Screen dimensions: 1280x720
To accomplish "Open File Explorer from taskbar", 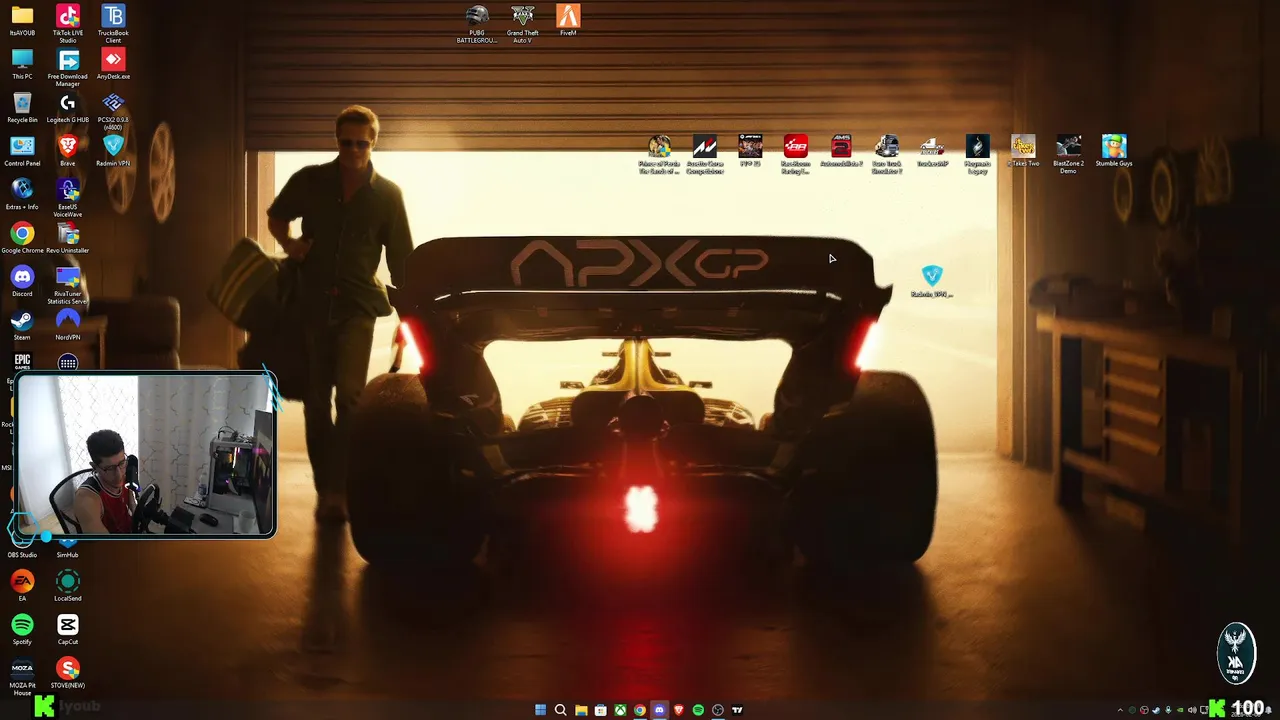I will coord(580,710).
